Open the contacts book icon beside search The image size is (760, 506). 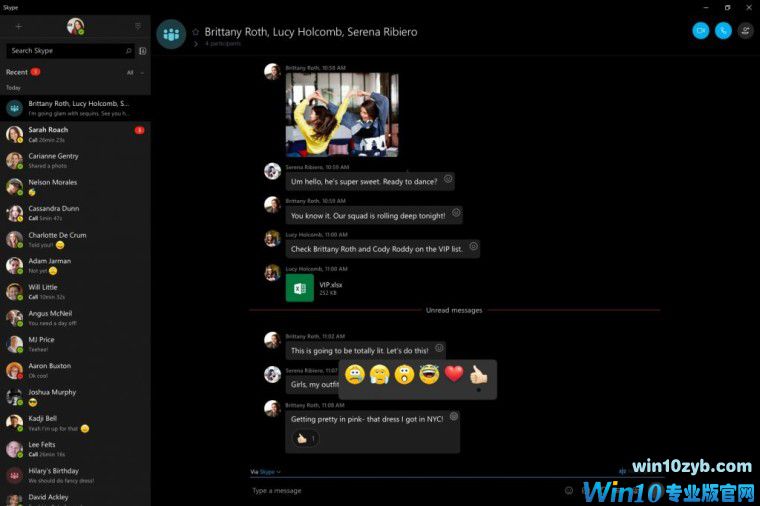click(x=142, y=51)
